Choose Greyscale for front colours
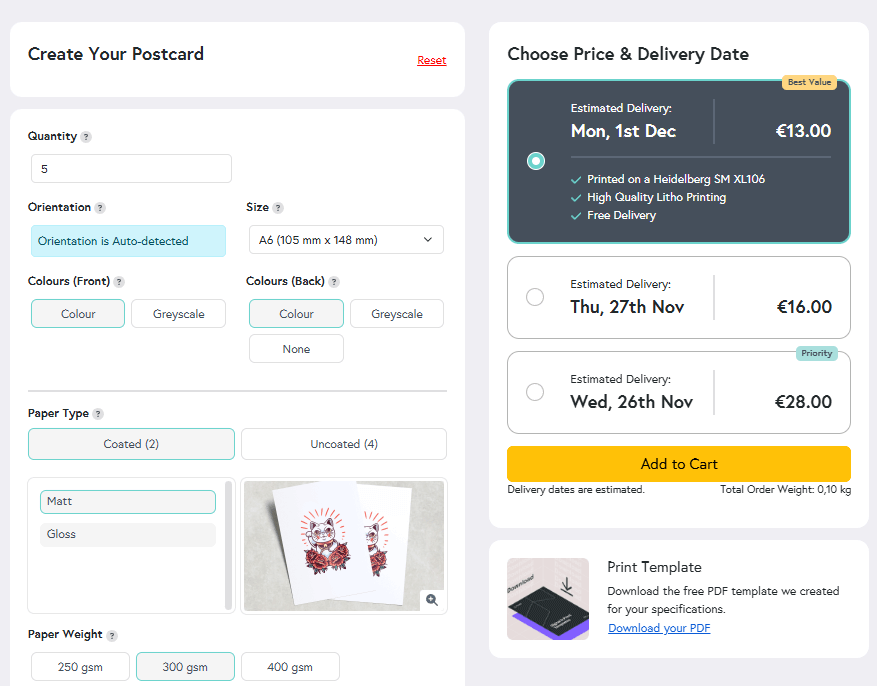The image size is (877, 686). 178,313
